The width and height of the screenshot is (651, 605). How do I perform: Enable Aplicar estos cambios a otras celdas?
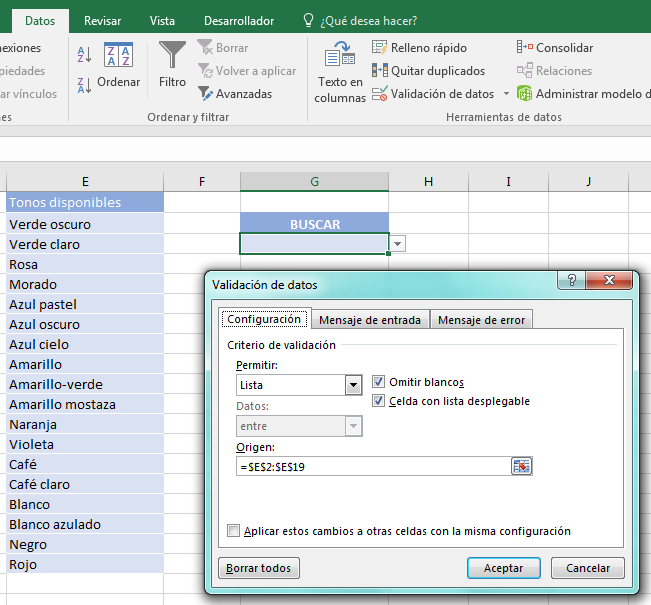coord(234,531)
